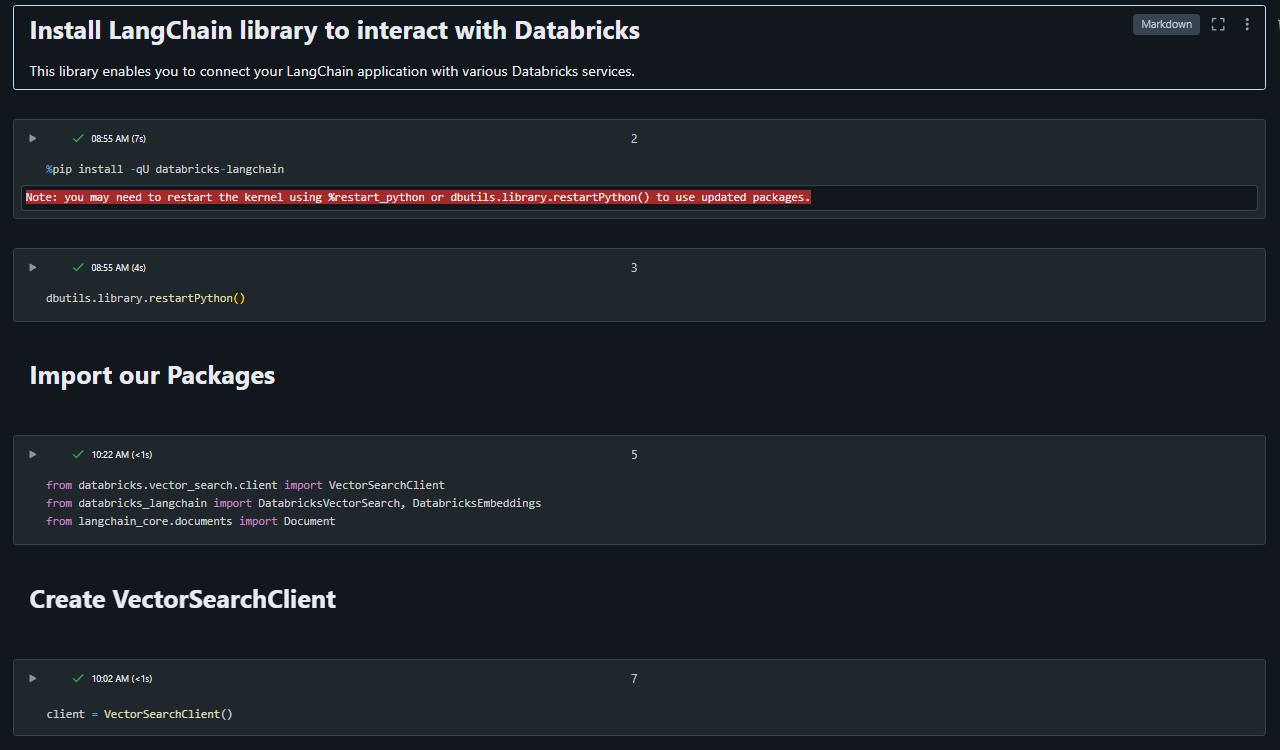Select the 'Create VectorSearchClient' heading cell

pyautogui.click(x=183, y=599)
